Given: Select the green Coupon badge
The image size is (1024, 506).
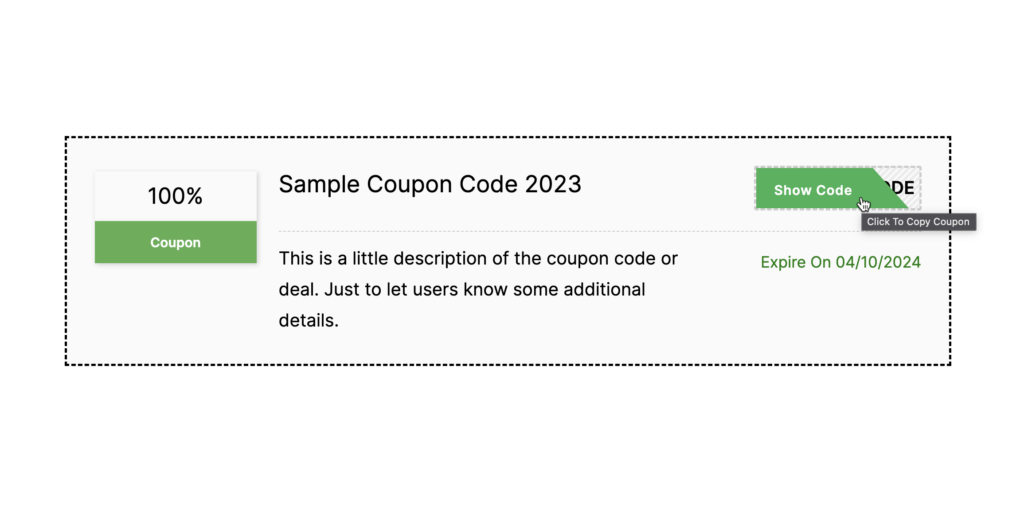Looking at the screenshot, I should pos(175,242).
